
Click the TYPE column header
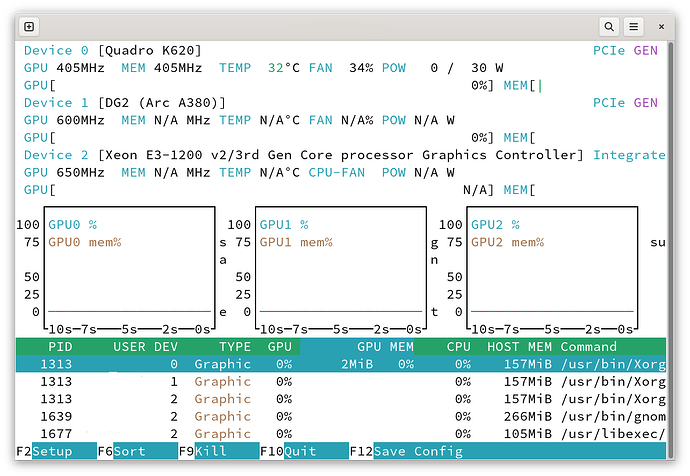(235, 347)
